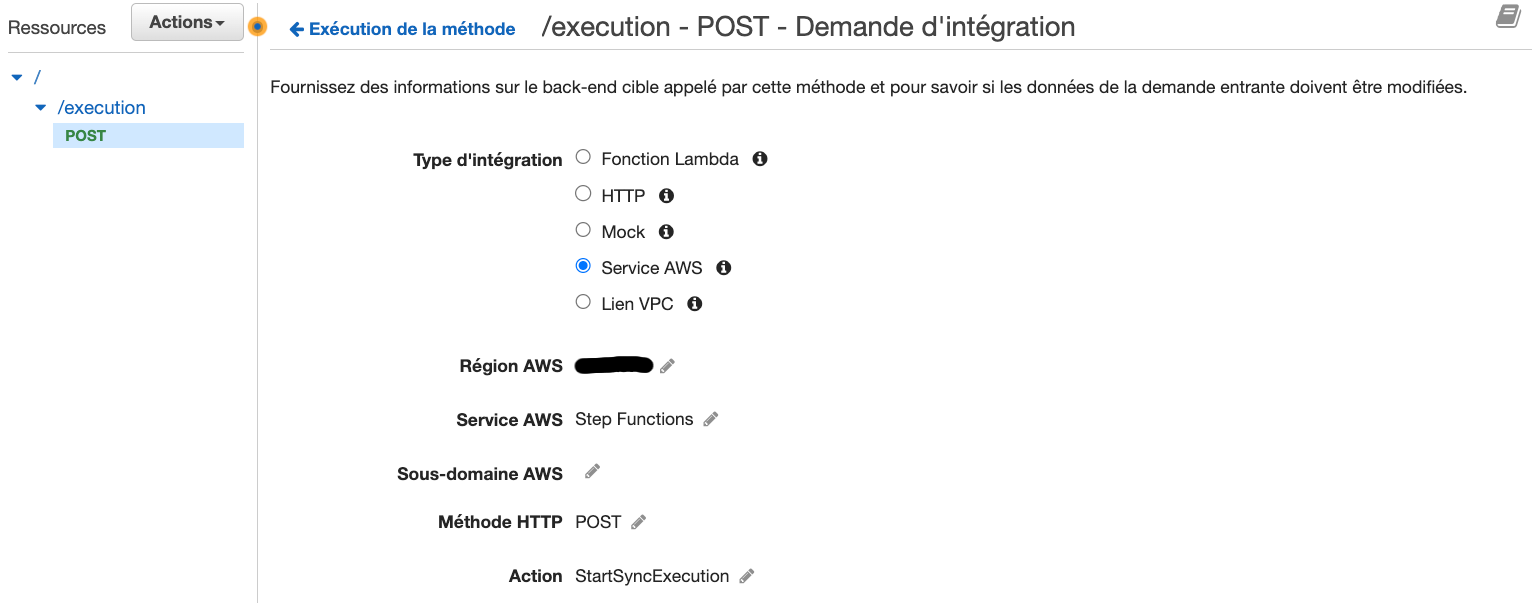Collapse the root / resource tree arrow

[16, 77]
